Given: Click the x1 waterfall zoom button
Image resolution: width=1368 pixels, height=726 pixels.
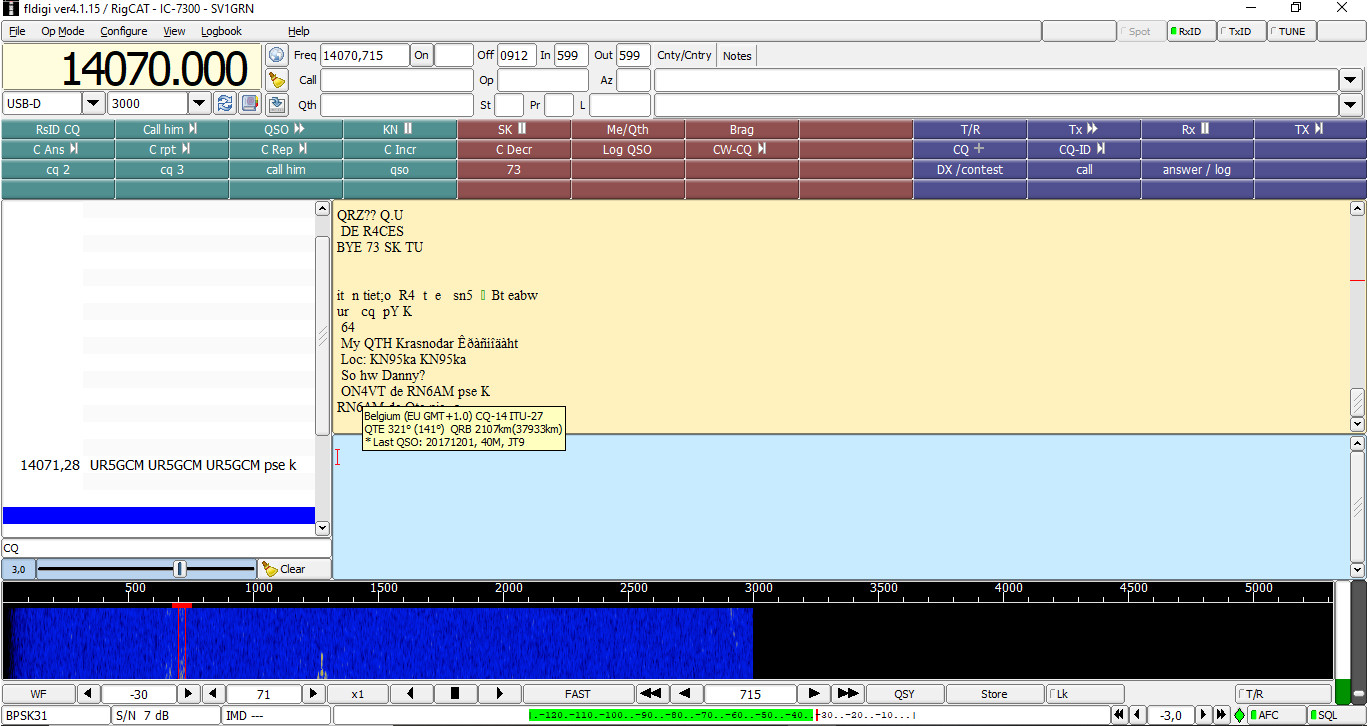Looking at the screenshot, I should (x=358, y=694).
